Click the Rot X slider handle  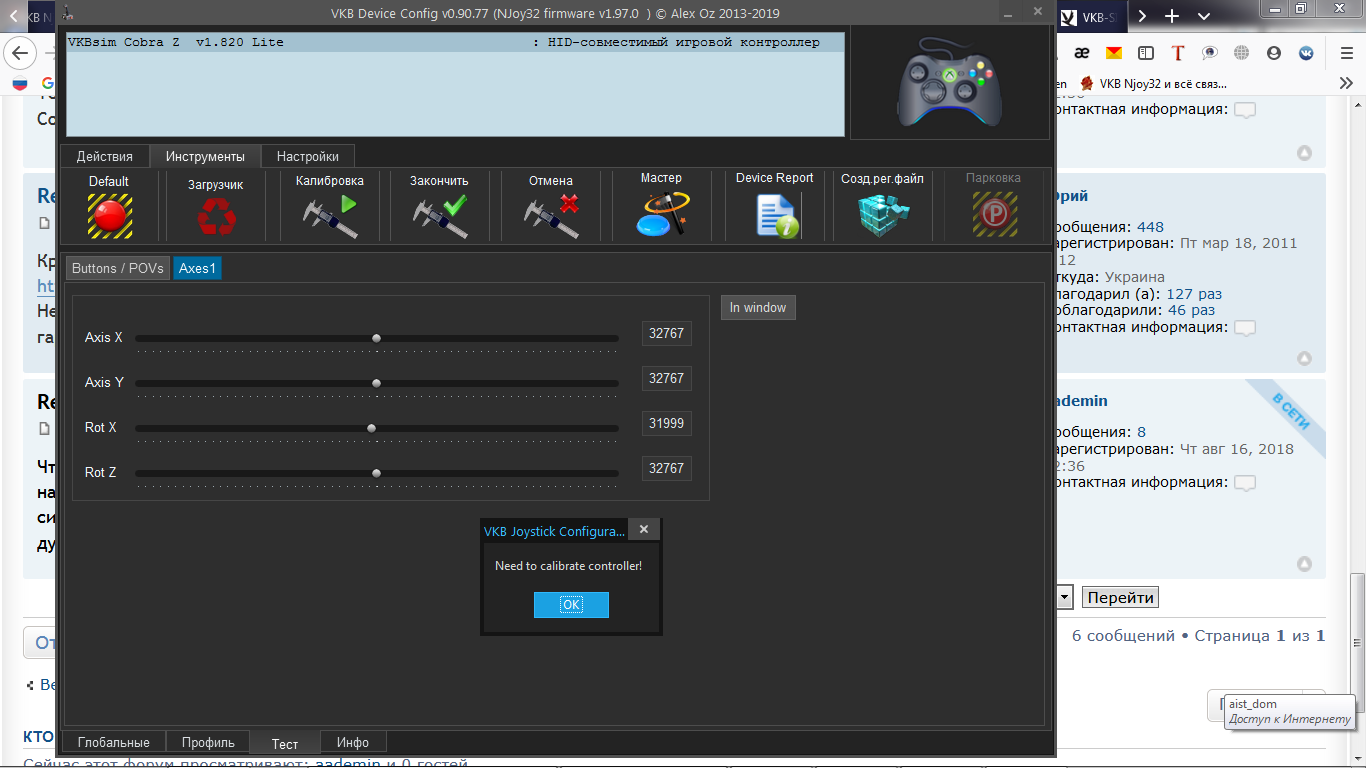(x=371, y=428)
